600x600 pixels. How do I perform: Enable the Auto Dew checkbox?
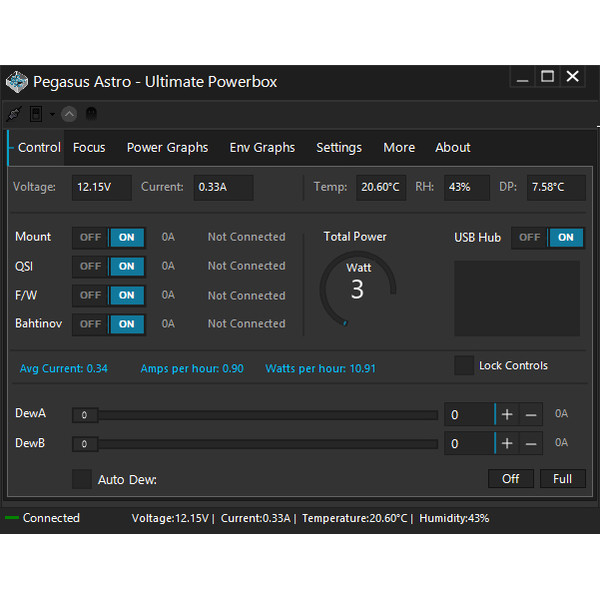[82, 479]
